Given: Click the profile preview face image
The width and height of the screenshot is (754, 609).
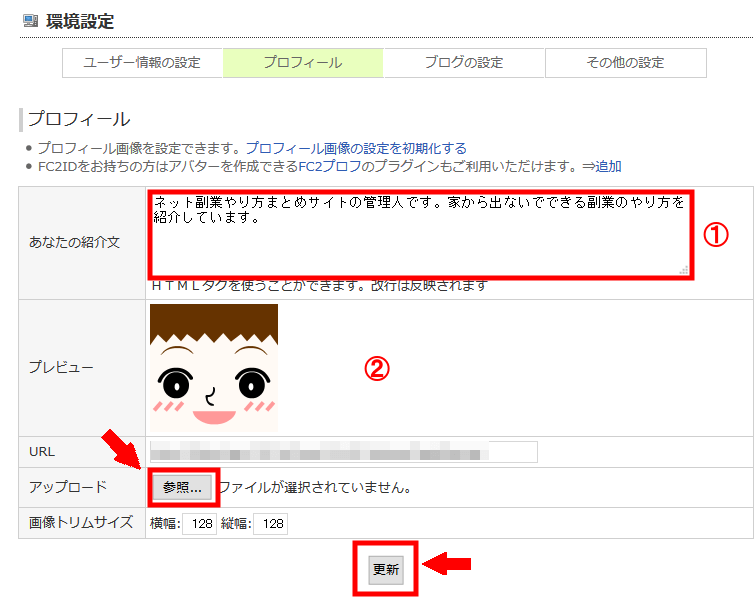Looking at the screenshot, I should 214,368.
